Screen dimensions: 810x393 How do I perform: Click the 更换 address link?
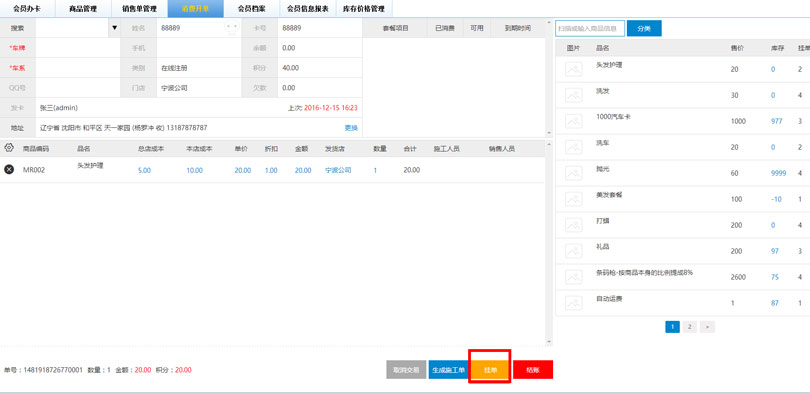[351, 128]
